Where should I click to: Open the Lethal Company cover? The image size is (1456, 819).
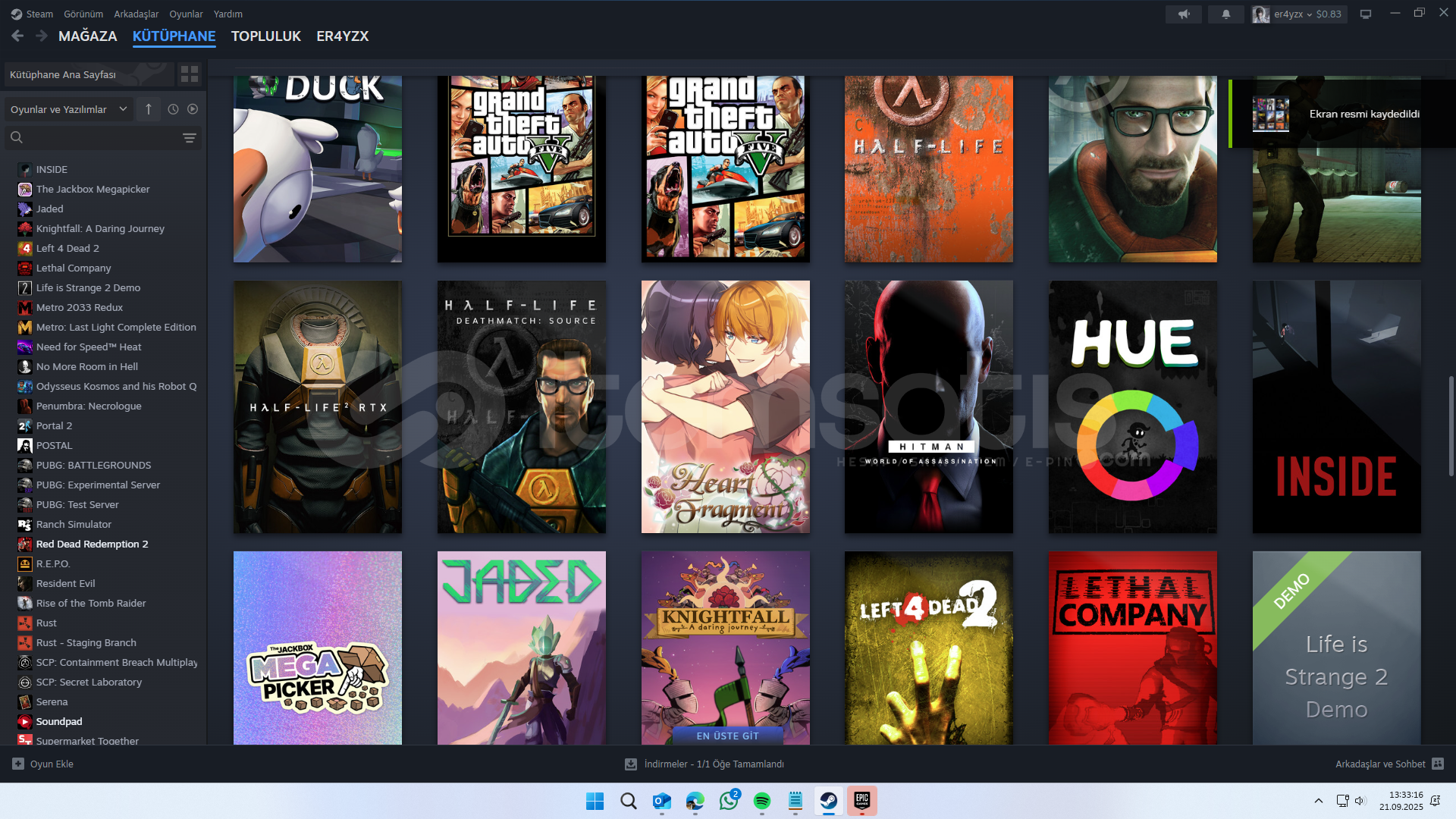click(1133, 648)
